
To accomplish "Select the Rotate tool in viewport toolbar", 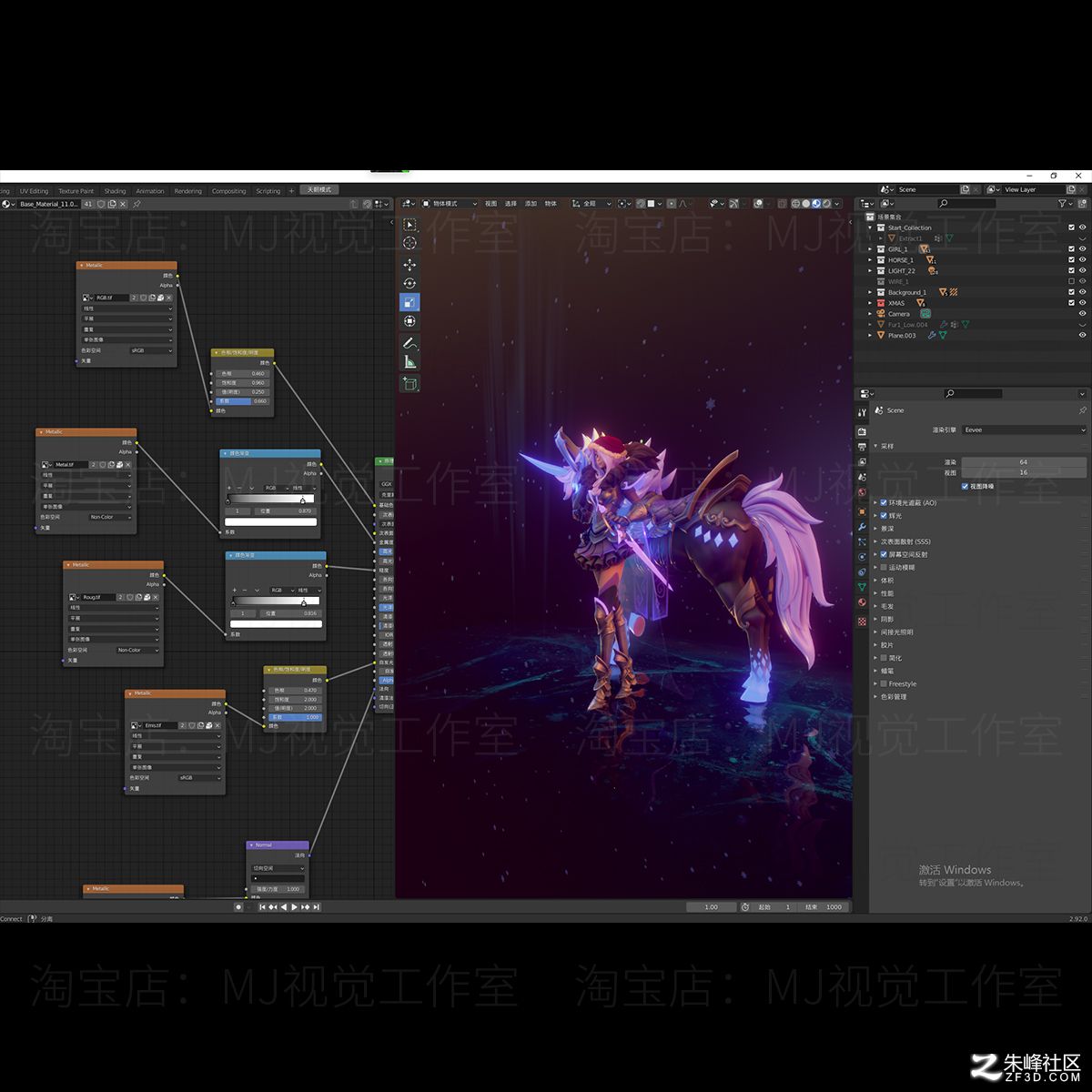I will coord(409,283).
